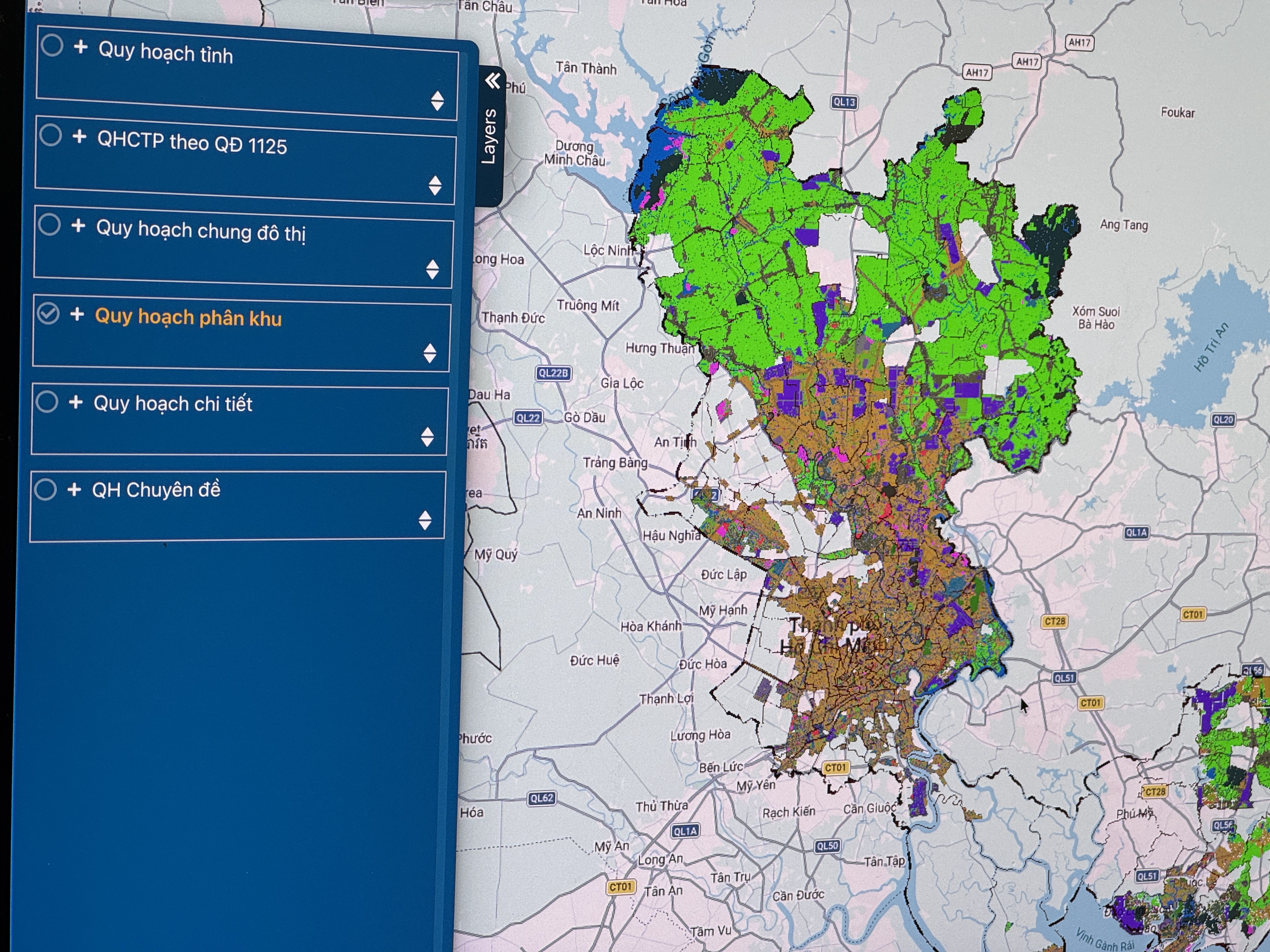Expand the plus icon beside QHCTP theo QĐ 1125
This screenshot has width=1270, height=952.
(79, 137)
